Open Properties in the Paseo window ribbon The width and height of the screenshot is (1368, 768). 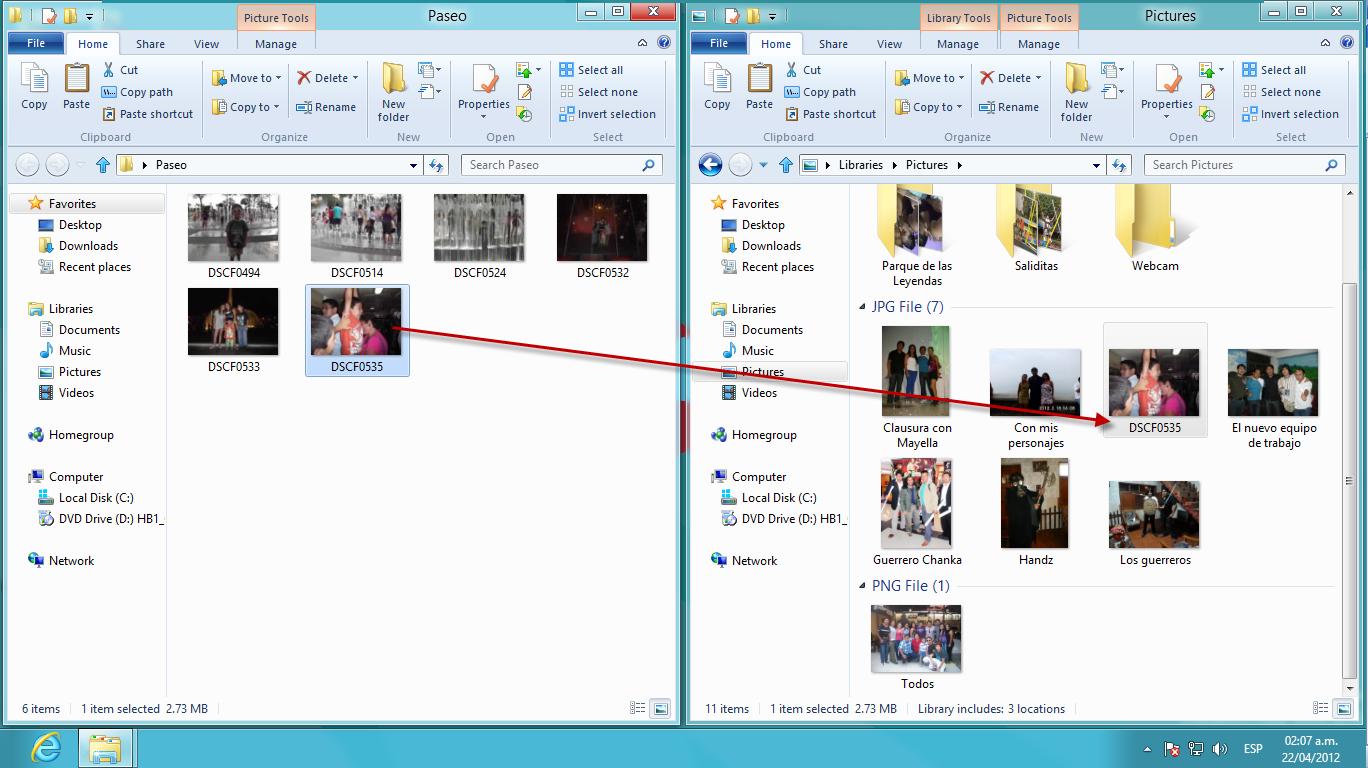[484, 91]
